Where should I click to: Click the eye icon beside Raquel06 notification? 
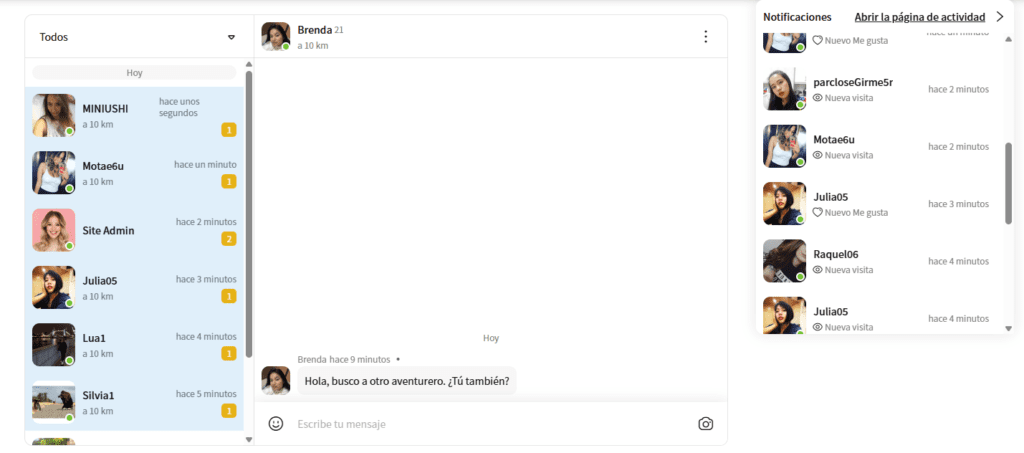click(817, 270)
